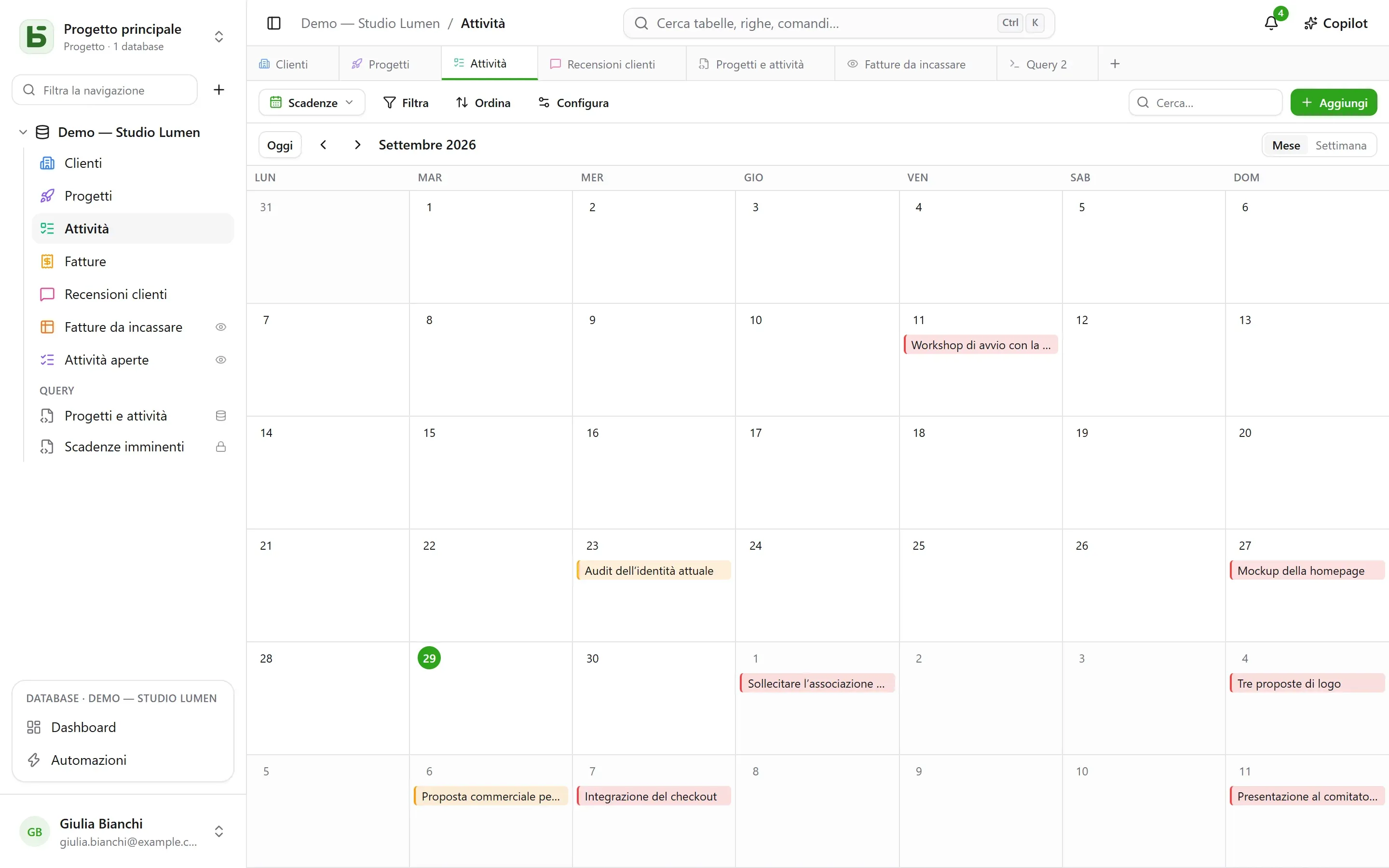This screenshot has height=868, width=1389.
Task: Open the notifications bell
Action: click(1271, 24)
